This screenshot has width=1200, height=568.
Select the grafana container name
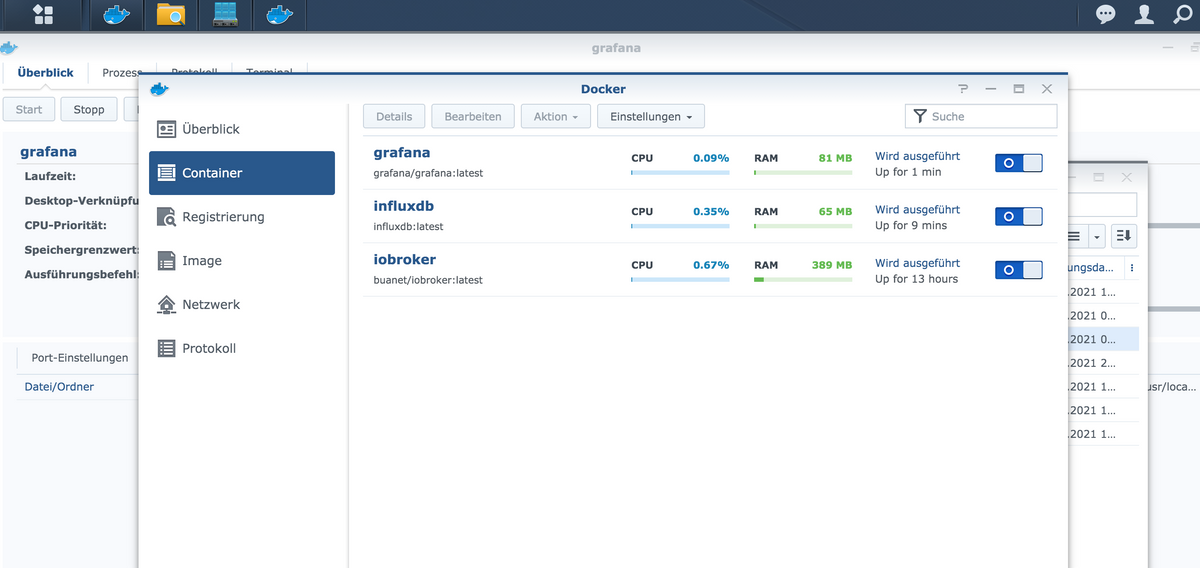pyautogui.click(x=402, y=153)
